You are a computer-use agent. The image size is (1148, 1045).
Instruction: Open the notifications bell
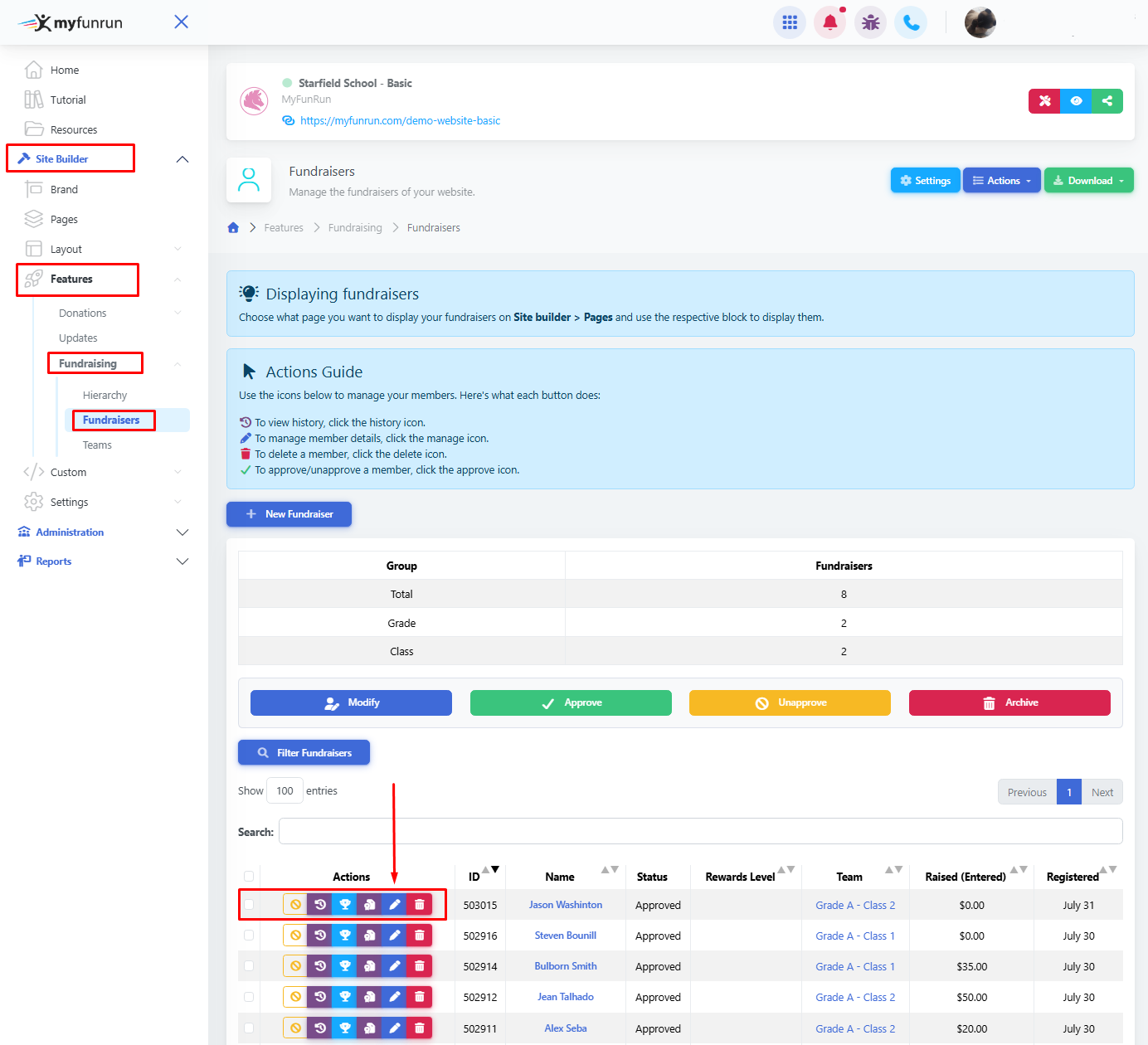point(829,22)
